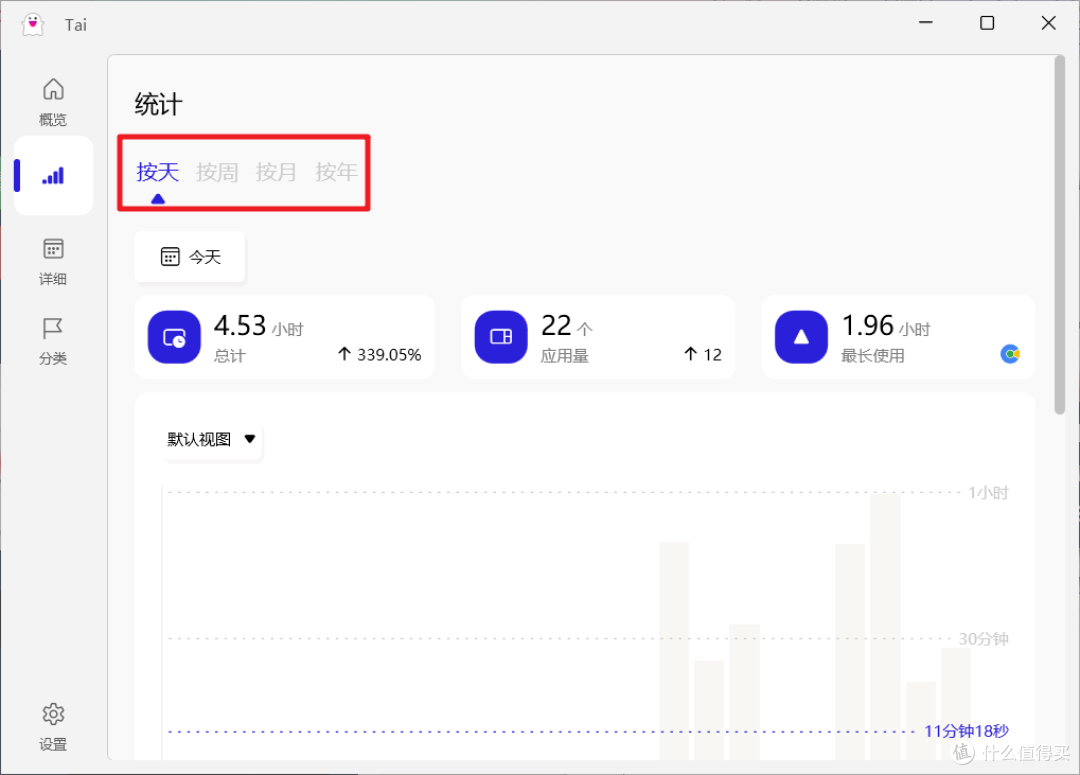Click the 总计 total time icon
Screen dimensions: 1080x775
tap(174, 337)
